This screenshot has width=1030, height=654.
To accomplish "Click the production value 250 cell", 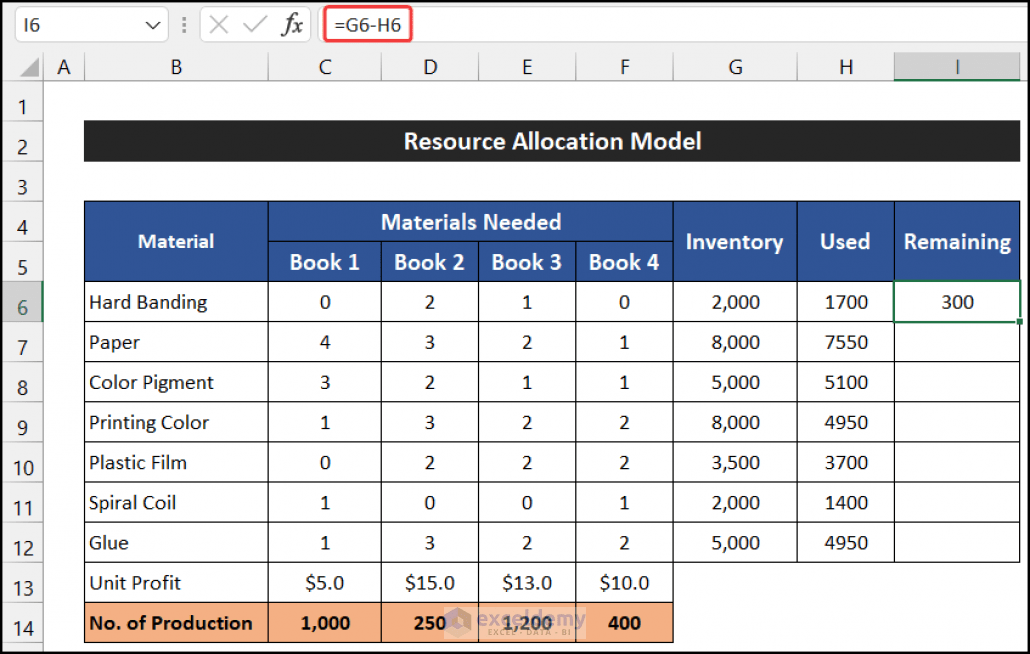I will (x=430, y=622).
